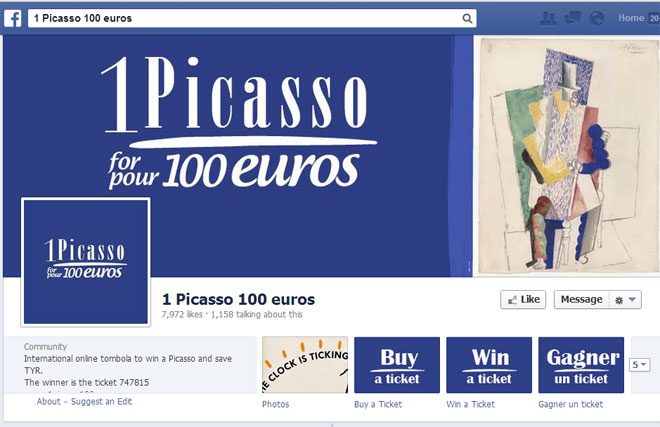The image size is (660, 427).
Task: Open the friend requests icon
Action: point(548,18)
